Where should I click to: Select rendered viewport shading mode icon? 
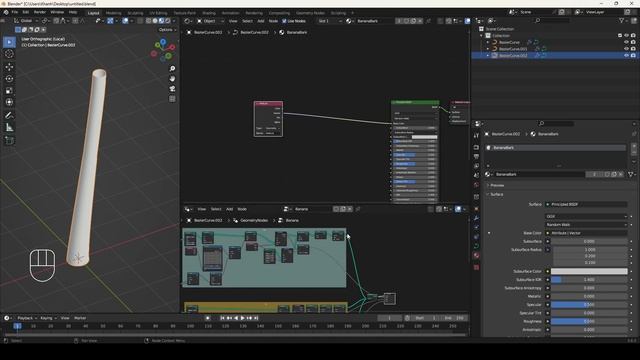click(168, 21)
